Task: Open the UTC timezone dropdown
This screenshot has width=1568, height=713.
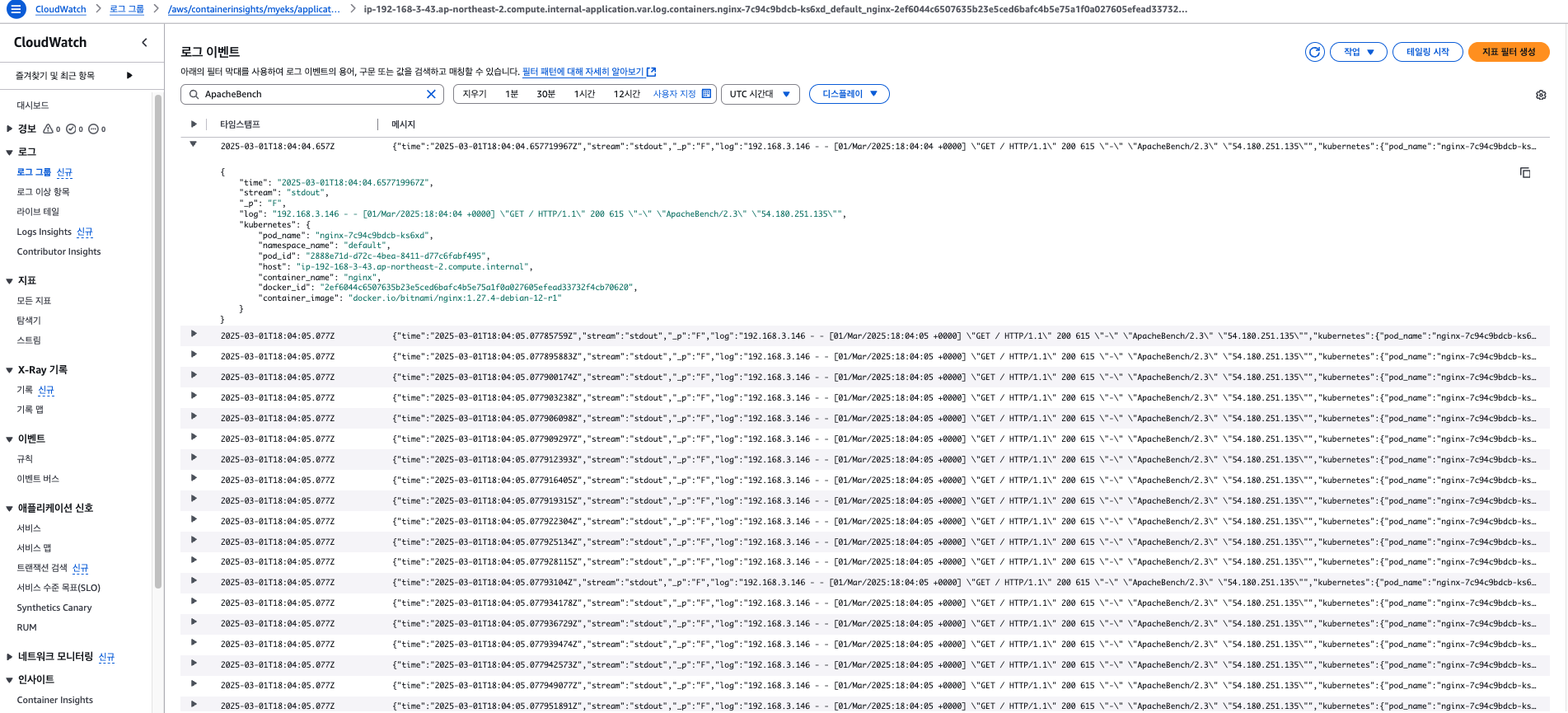Action: click(x=760, y=94)
